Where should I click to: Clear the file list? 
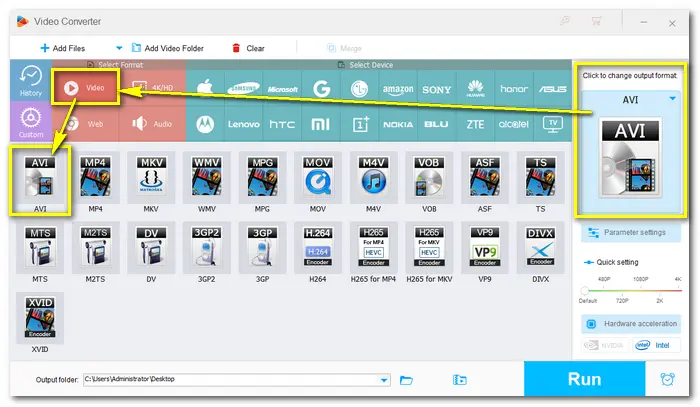[x=248, y=48]
